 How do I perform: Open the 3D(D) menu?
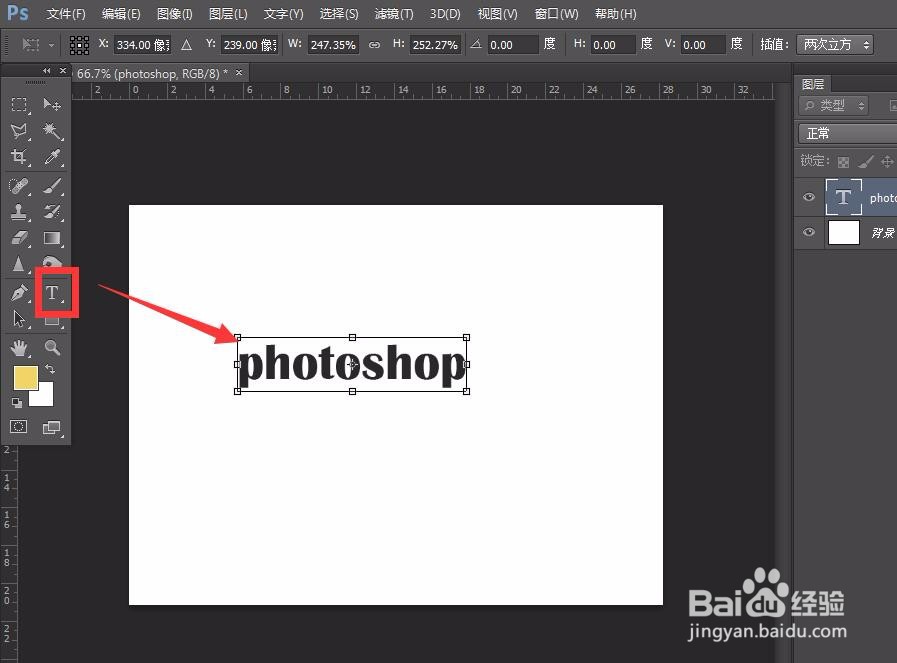(445, 14)
